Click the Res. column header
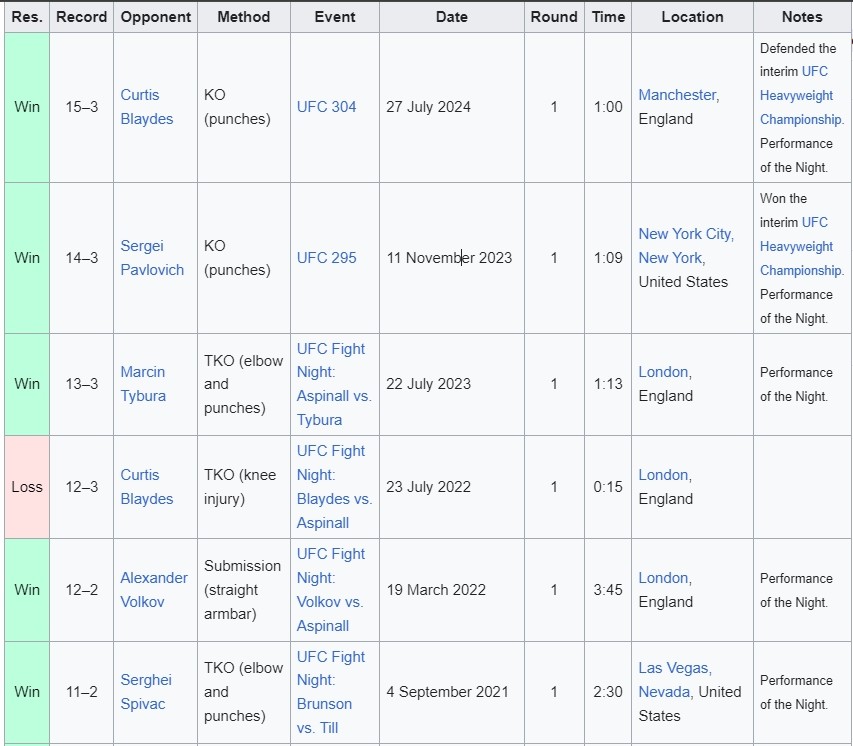The height and width of the screenshot is (746, 853). [x=27, y=17]
